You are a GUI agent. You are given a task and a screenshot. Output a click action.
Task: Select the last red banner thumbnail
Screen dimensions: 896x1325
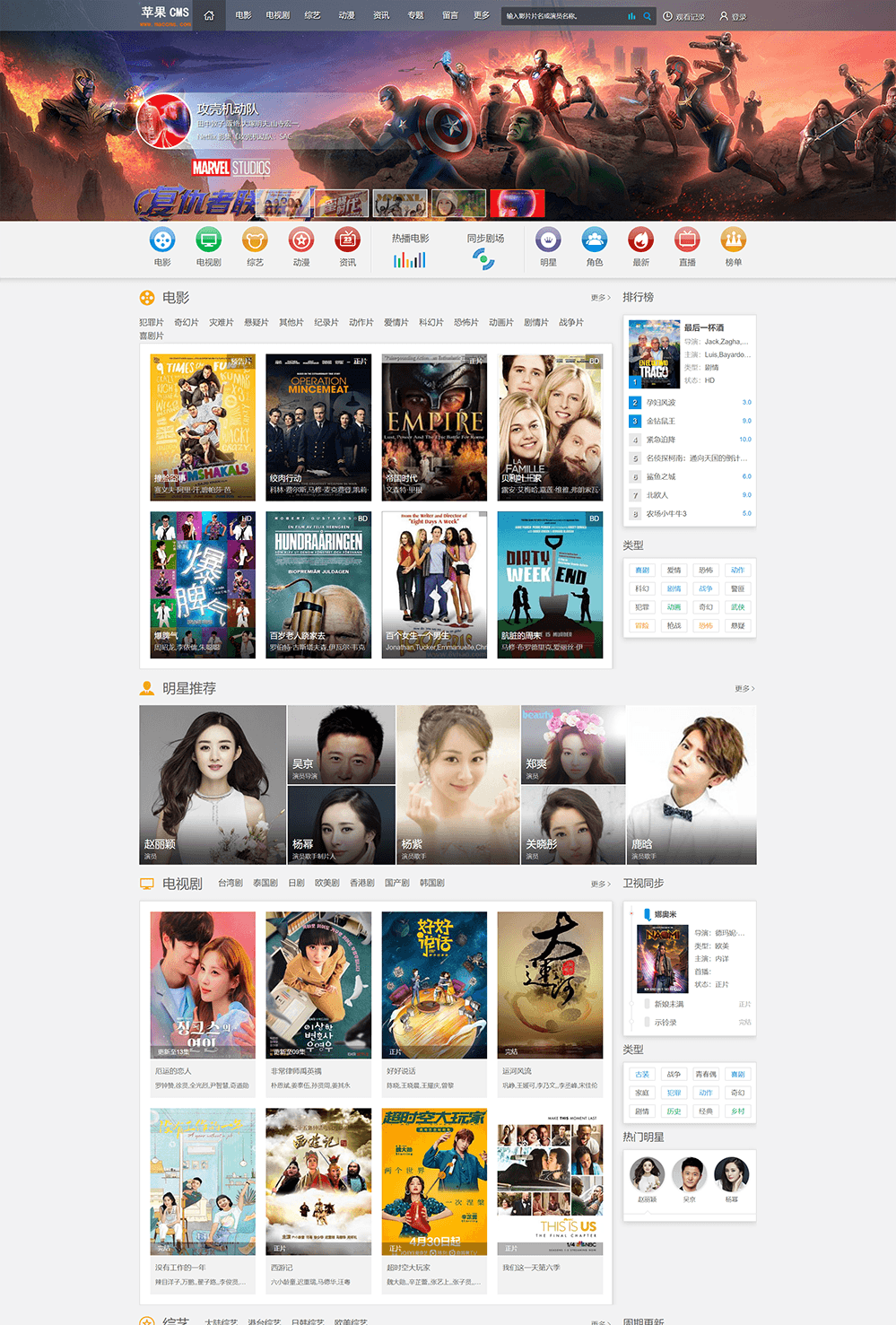517,204
